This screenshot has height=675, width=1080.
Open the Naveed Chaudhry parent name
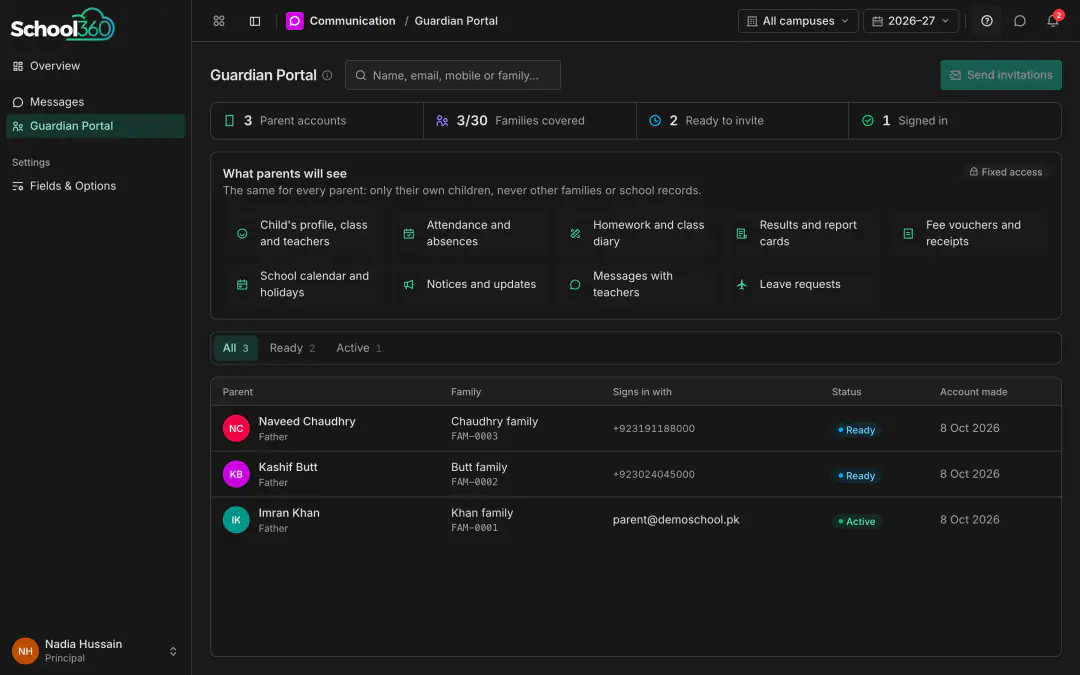307,422
